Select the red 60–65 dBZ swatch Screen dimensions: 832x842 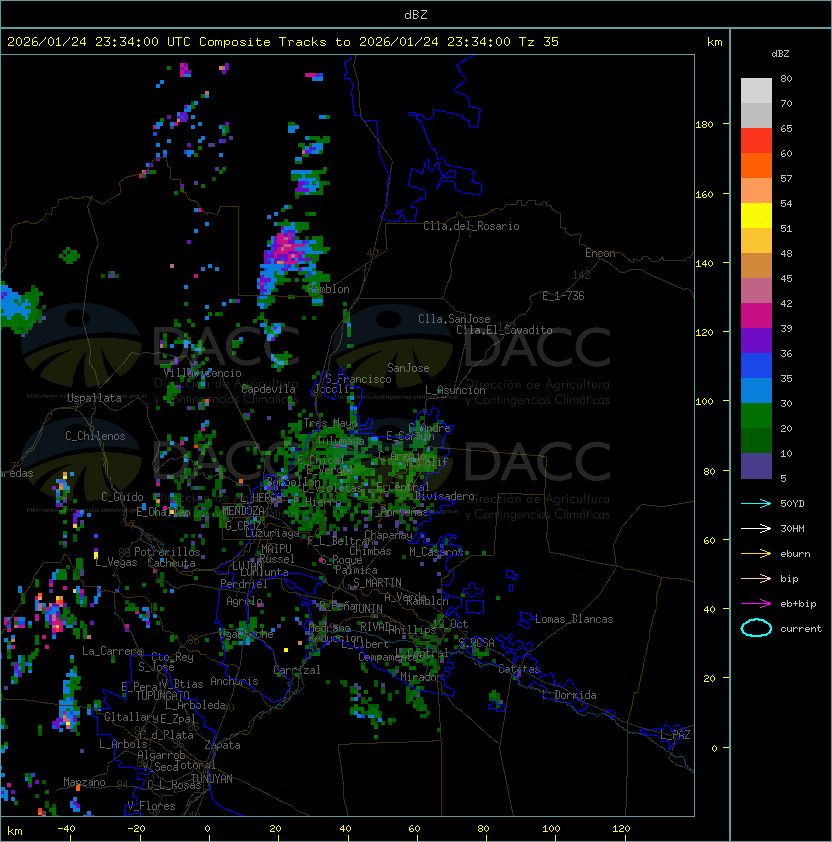756,141
